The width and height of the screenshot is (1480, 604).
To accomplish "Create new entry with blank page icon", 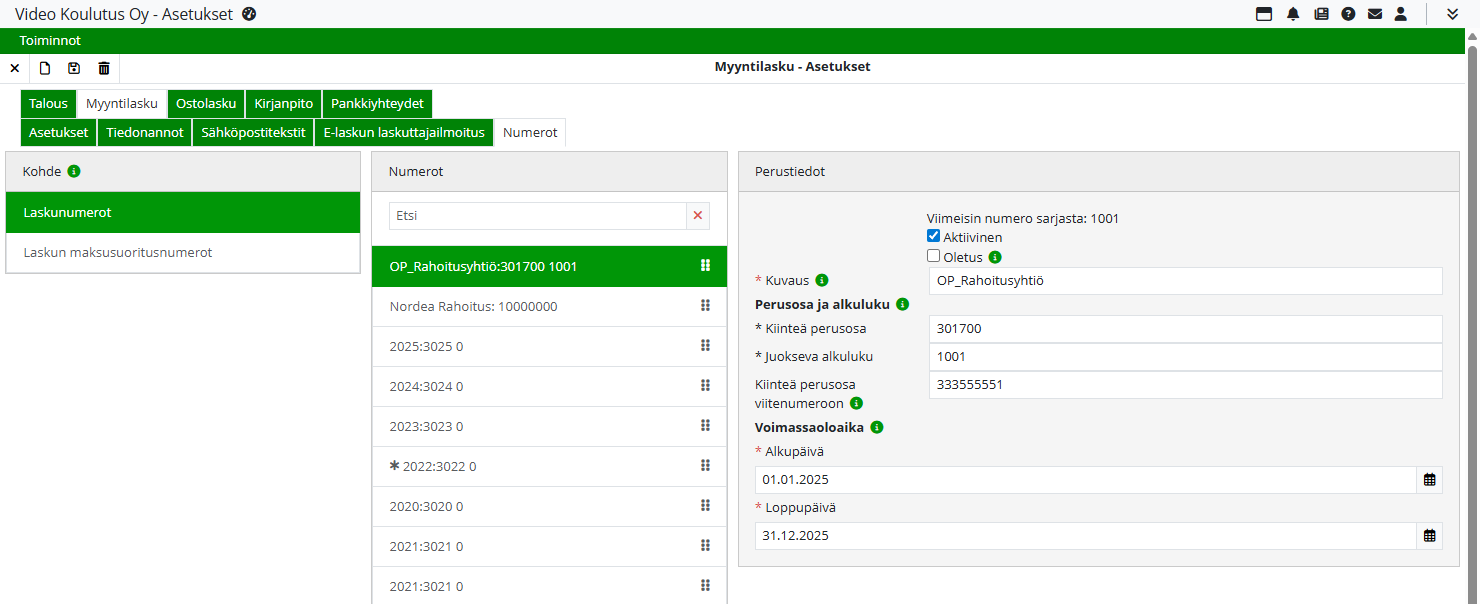I will (44, 68).
